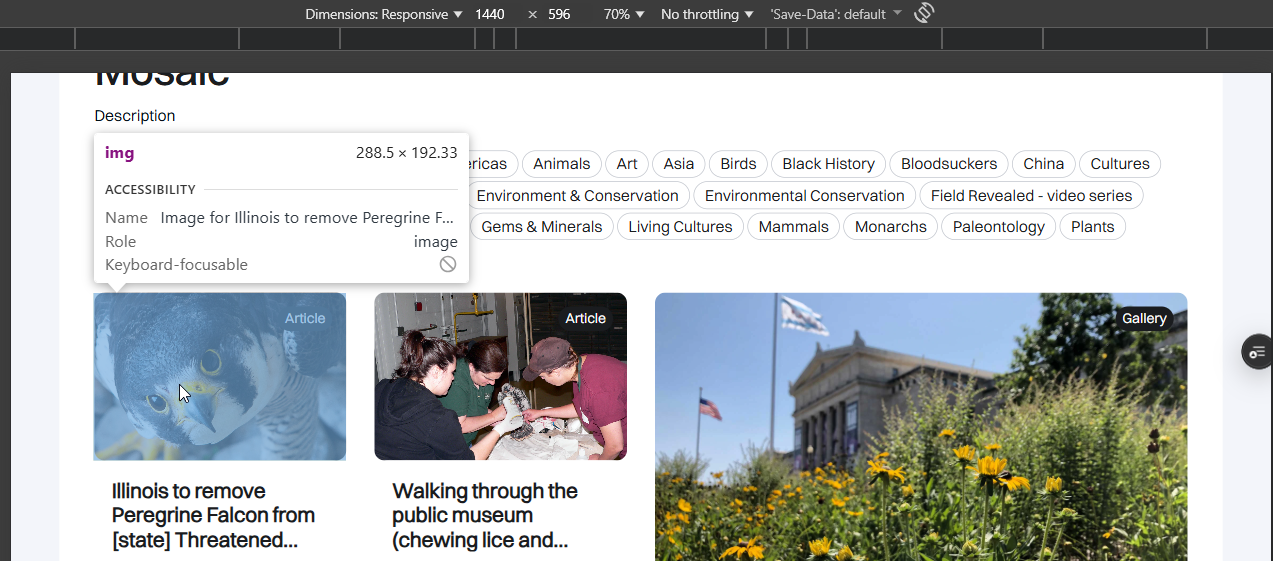
Task: Select the Bloodsuckers tag
Action: pyautogui.click(x=949, y=164)
